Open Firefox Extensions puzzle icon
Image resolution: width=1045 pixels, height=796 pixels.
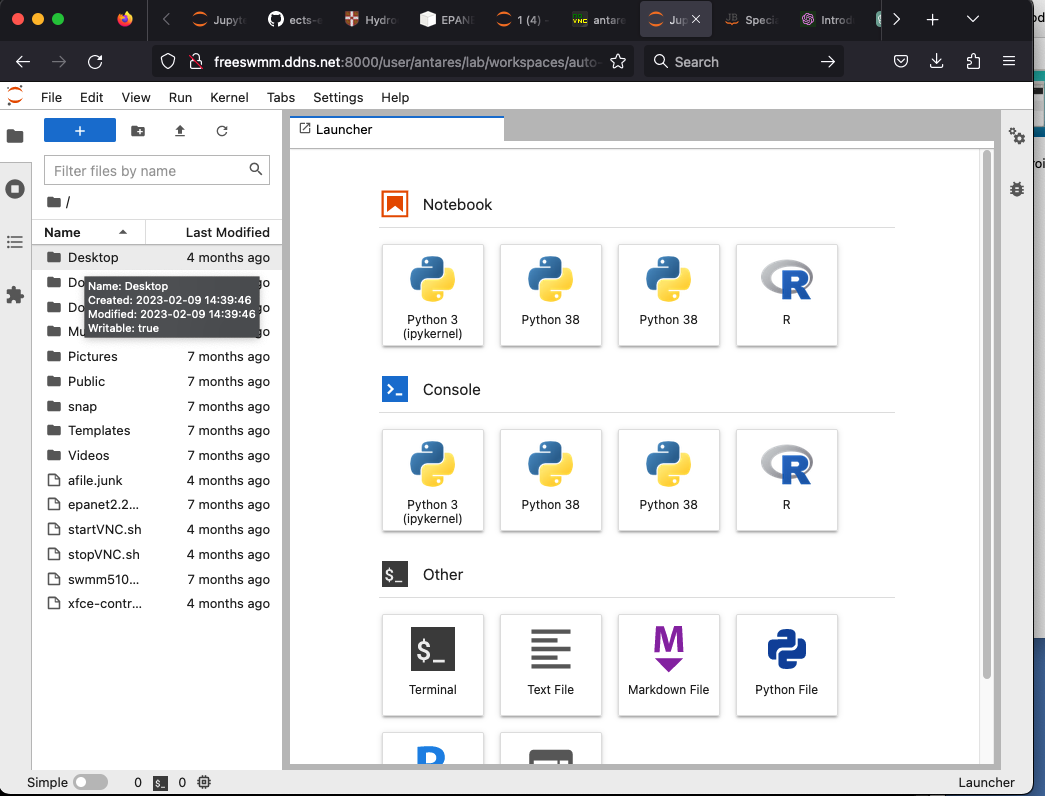click(973, 61)
